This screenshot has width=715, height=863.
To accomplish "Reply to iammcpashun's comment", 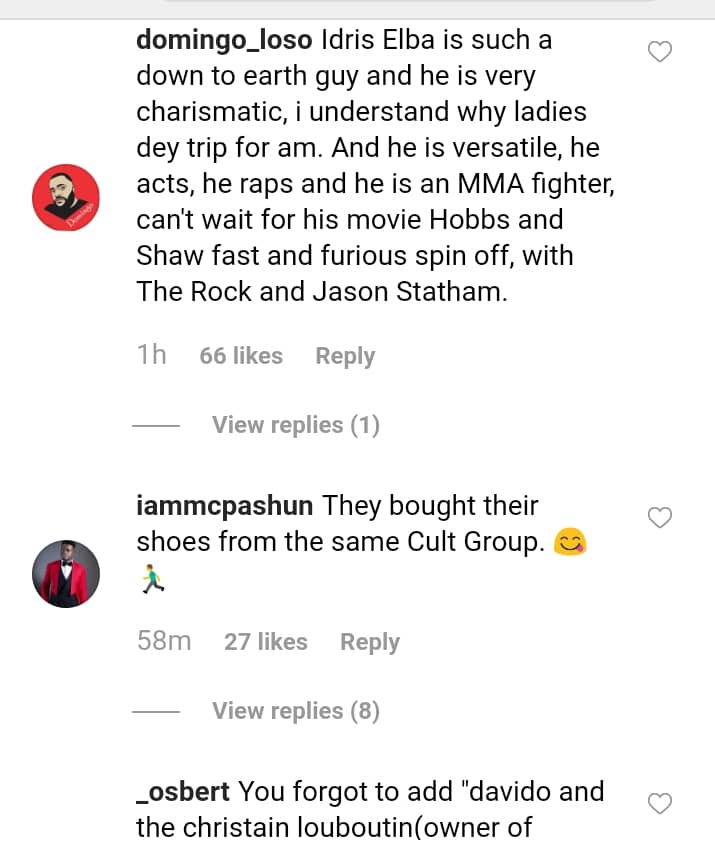I will click(370, 642).
